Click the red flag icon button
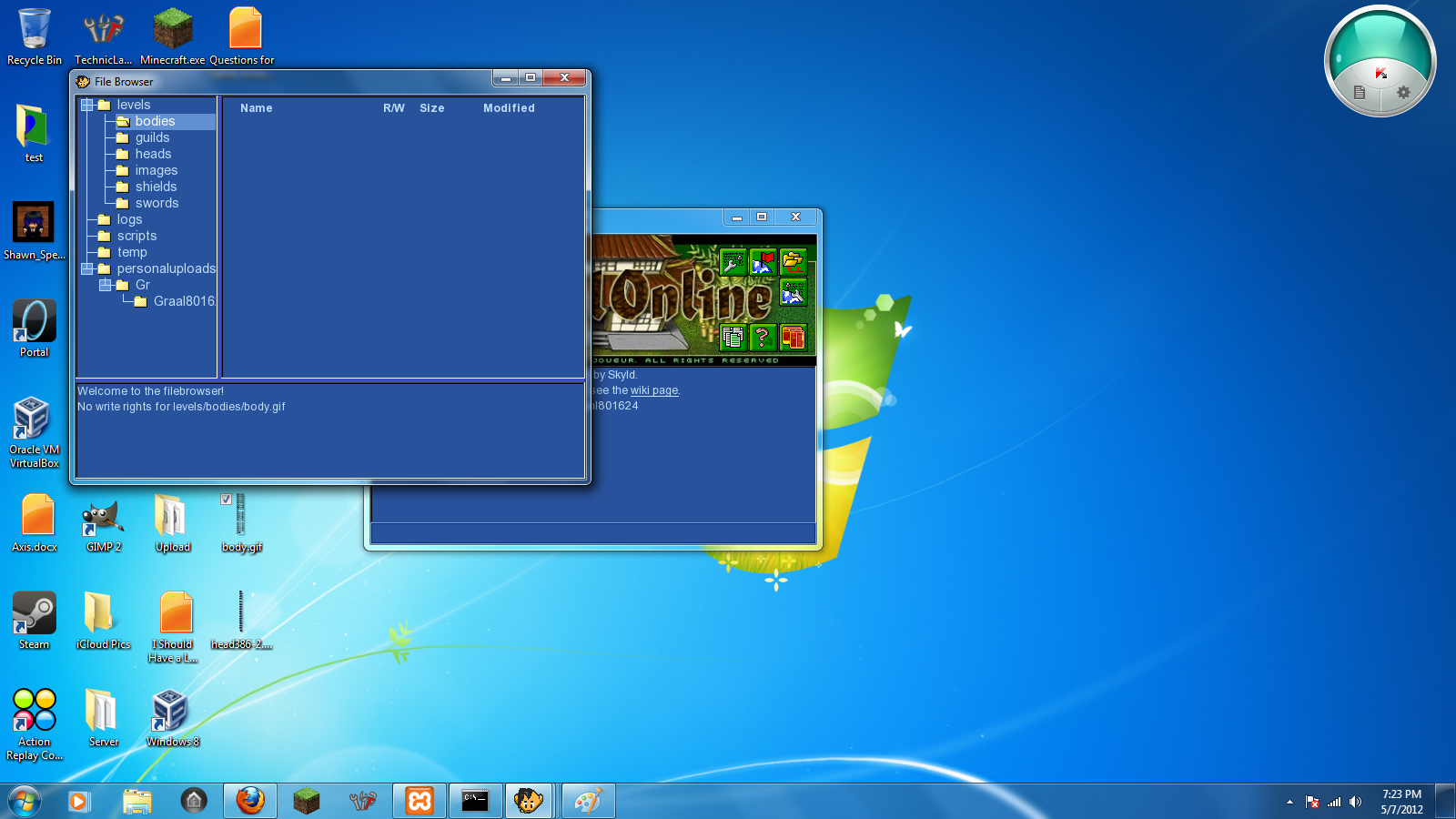1456x819 pixels. pyautogui.click(x=763, y=263)
